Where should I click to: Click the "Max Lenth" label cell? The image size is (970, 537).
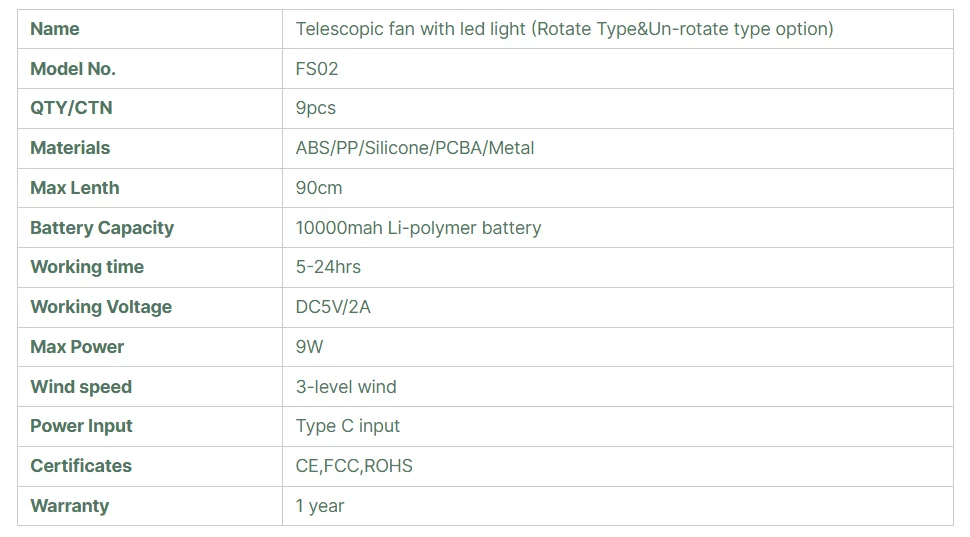(75, 188)
